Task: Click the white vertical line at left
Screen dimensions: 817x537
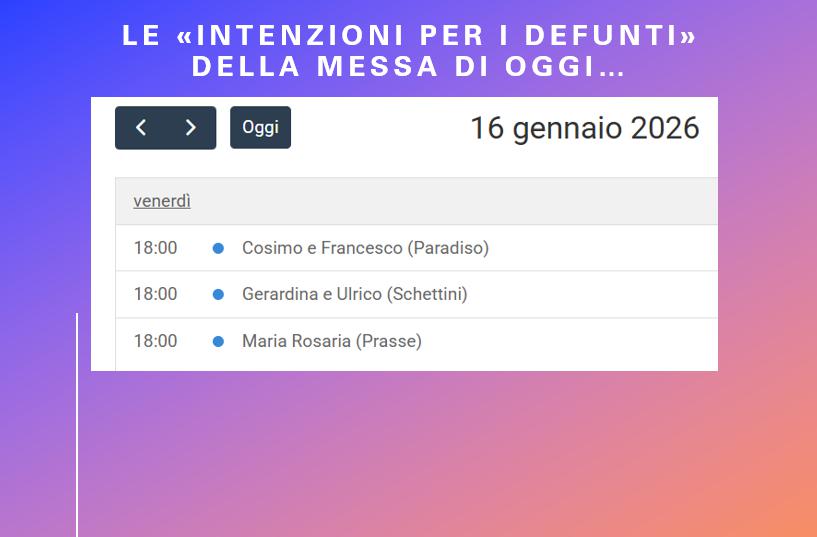Action: pyautogui.click(x=77, y=430)
